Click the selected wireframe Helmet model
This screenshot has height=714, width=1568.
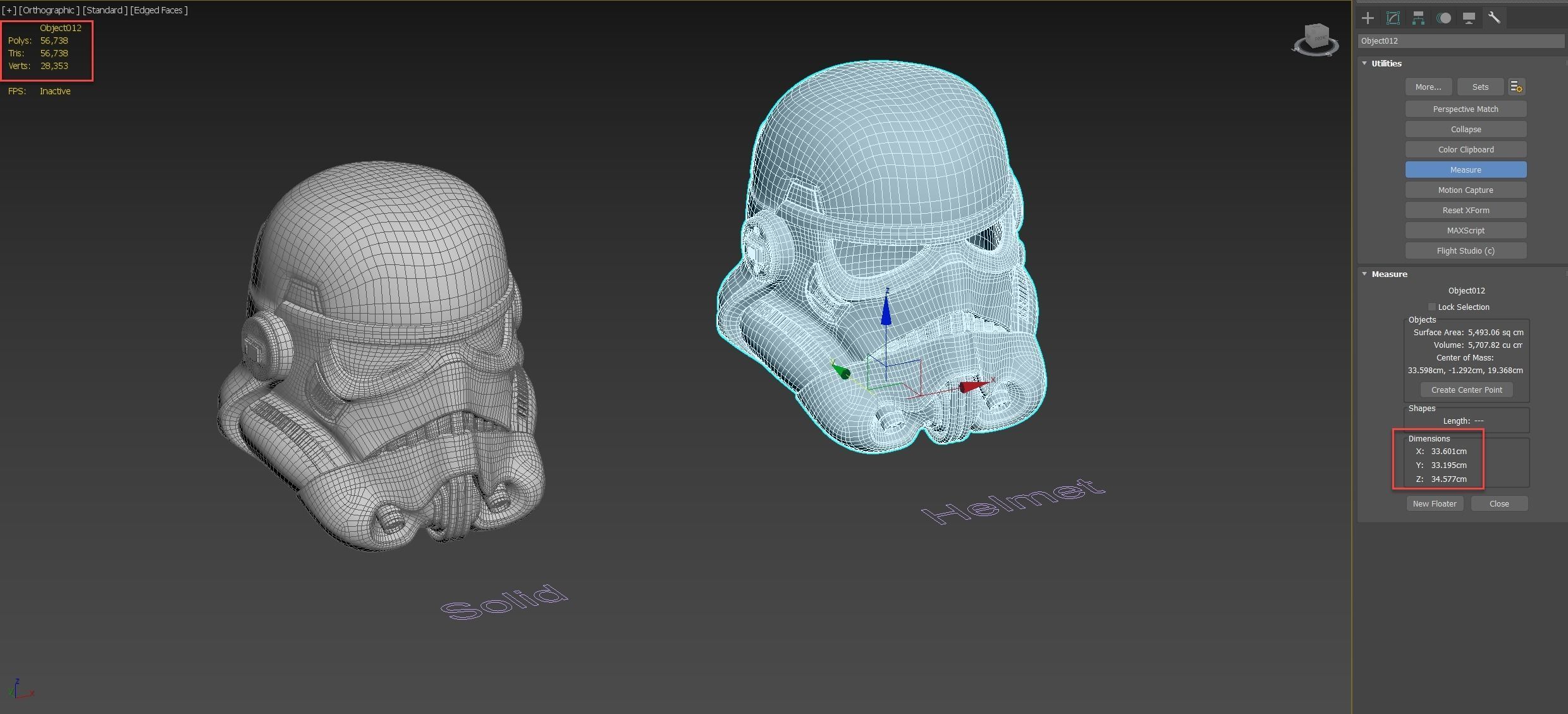[881, 256]
